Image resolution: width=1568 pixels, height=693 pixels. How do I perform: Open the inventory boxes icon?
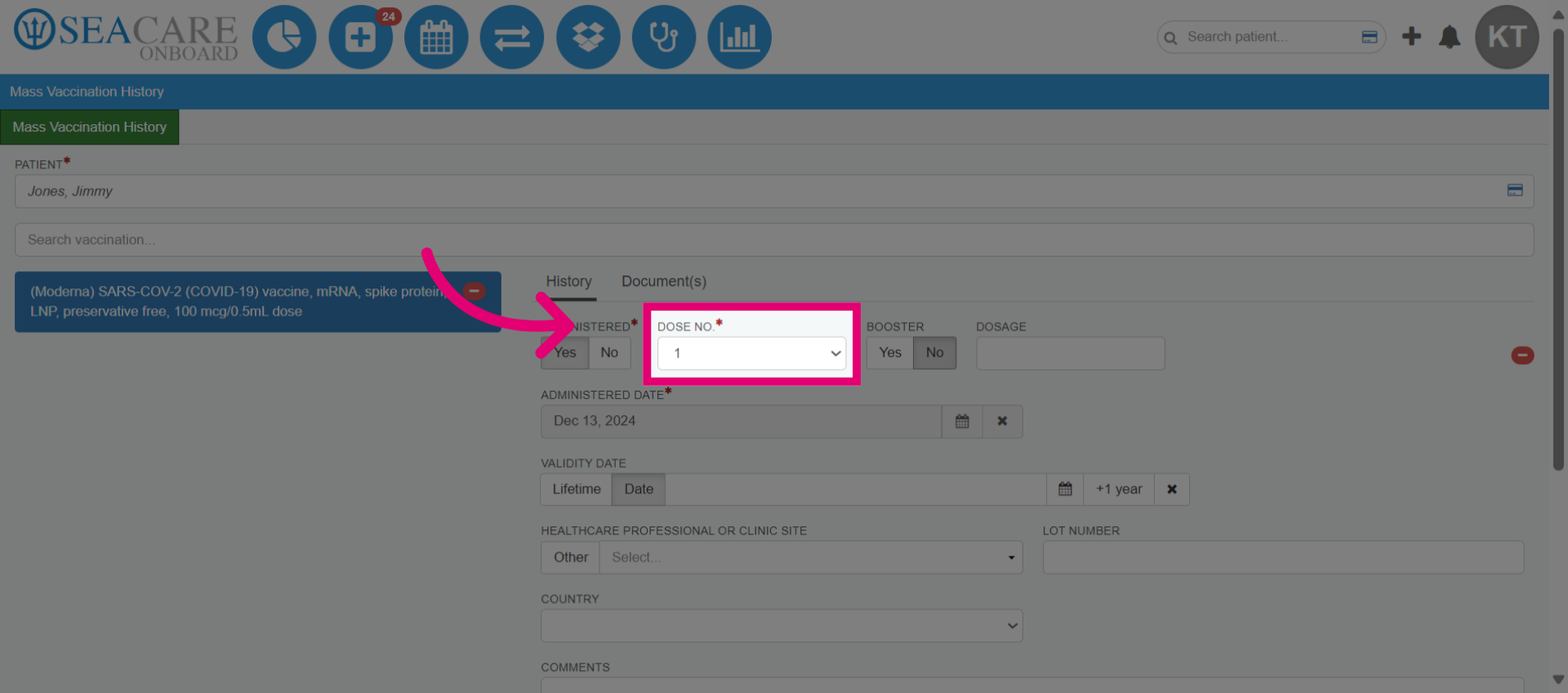(x=588, y=37)
